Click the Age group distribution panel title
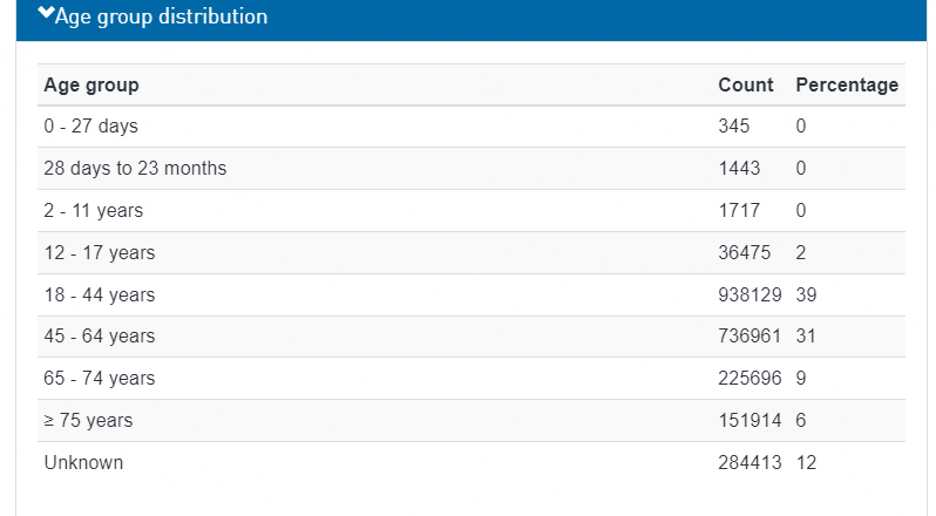 pyautogui.click(x=161, y=17)
